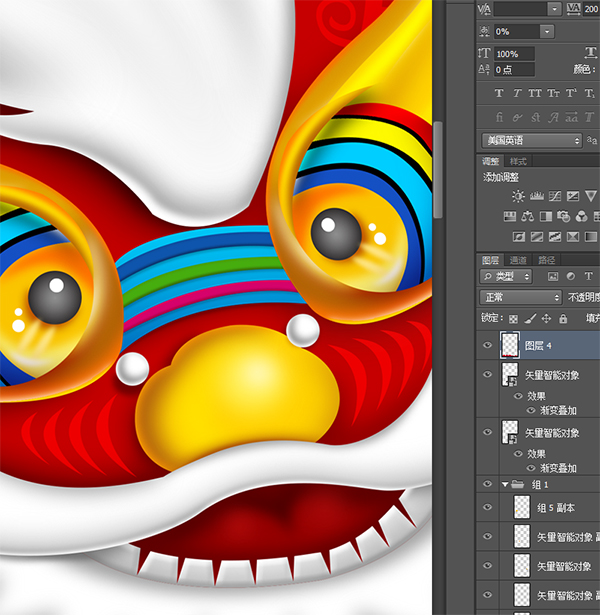Toggle stylistic alternates (aa) option
This screenshot has width=600, height=615.
coord(571,117)
